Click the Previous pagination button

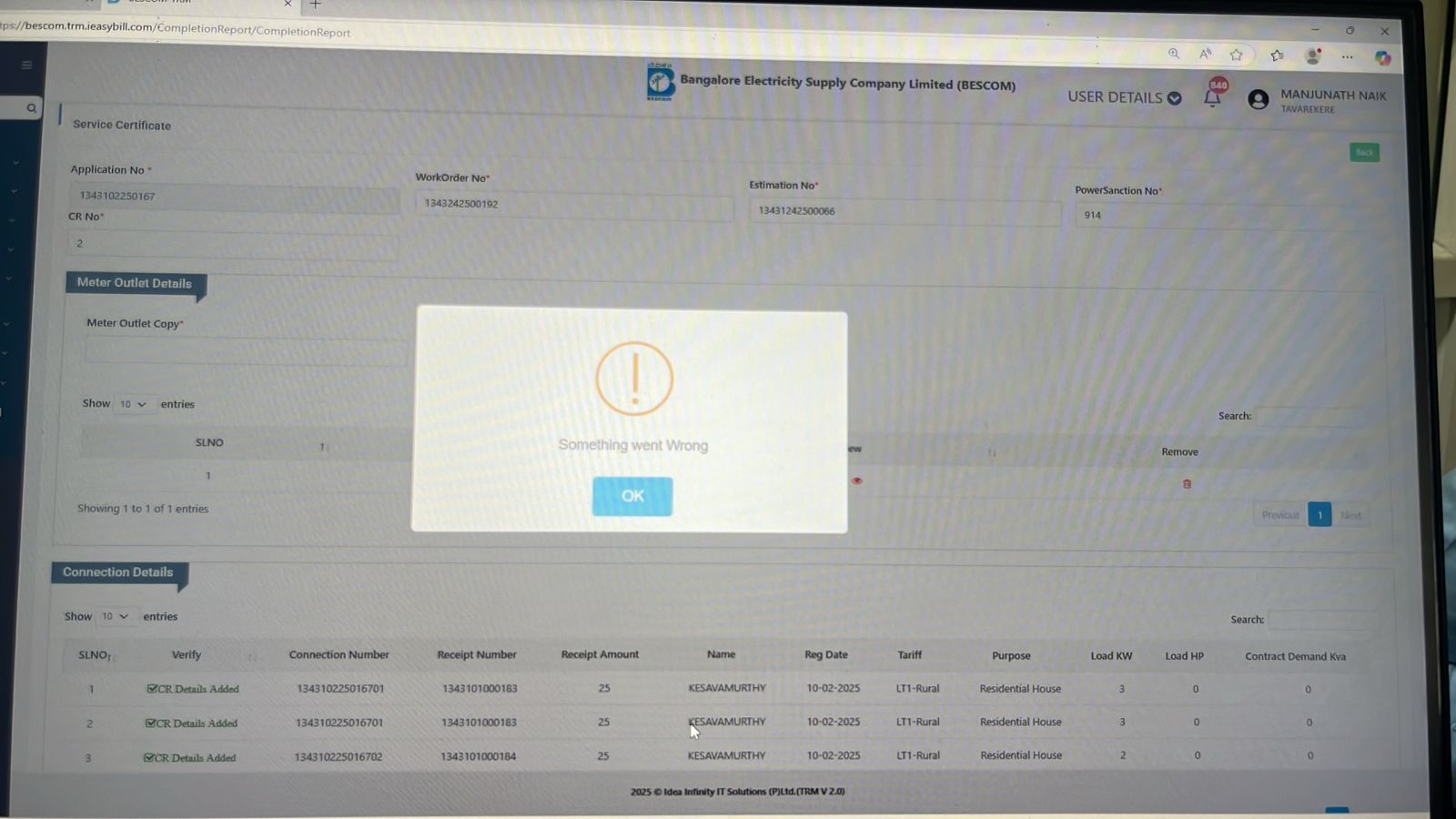click(1280, 515)
